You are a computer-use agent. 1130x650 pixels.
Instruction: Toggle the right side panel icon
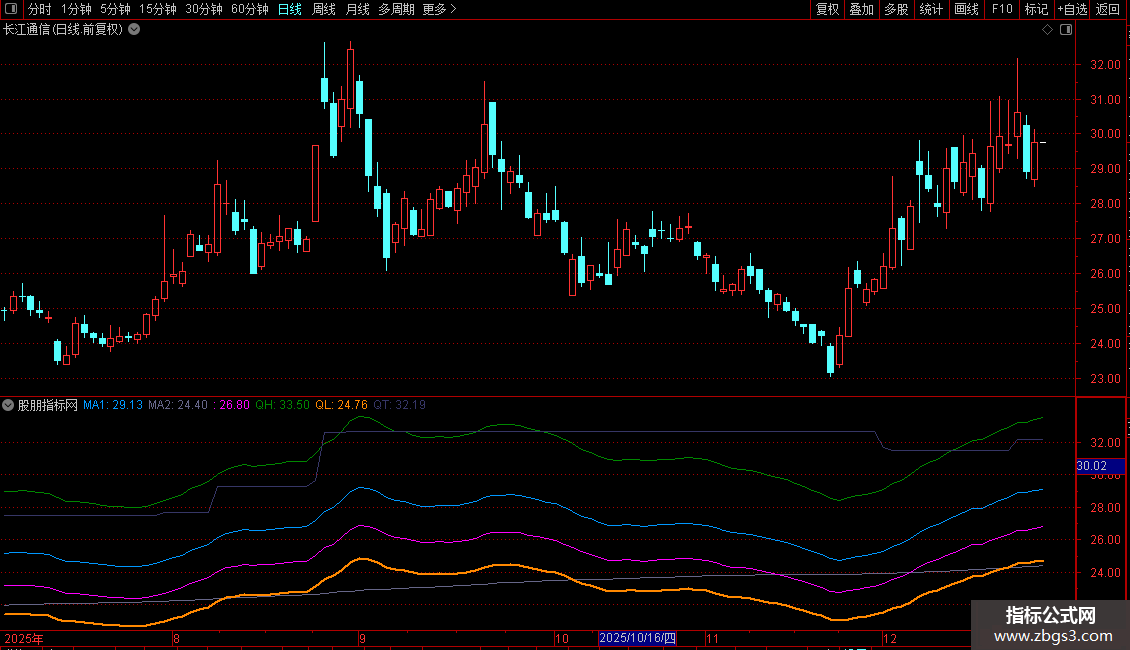[x=1065, y=30]
